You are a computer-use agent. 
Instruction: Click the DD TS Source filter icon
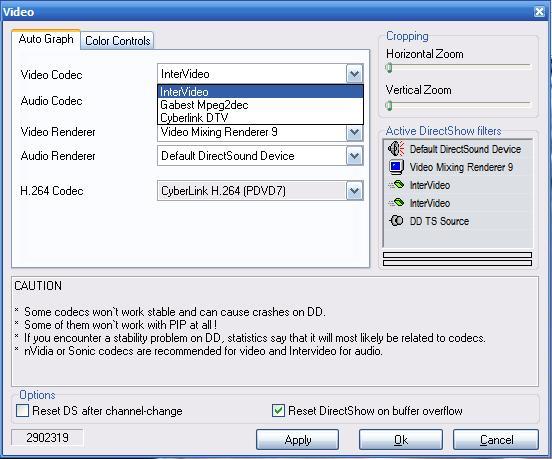(x=396, y=221)
